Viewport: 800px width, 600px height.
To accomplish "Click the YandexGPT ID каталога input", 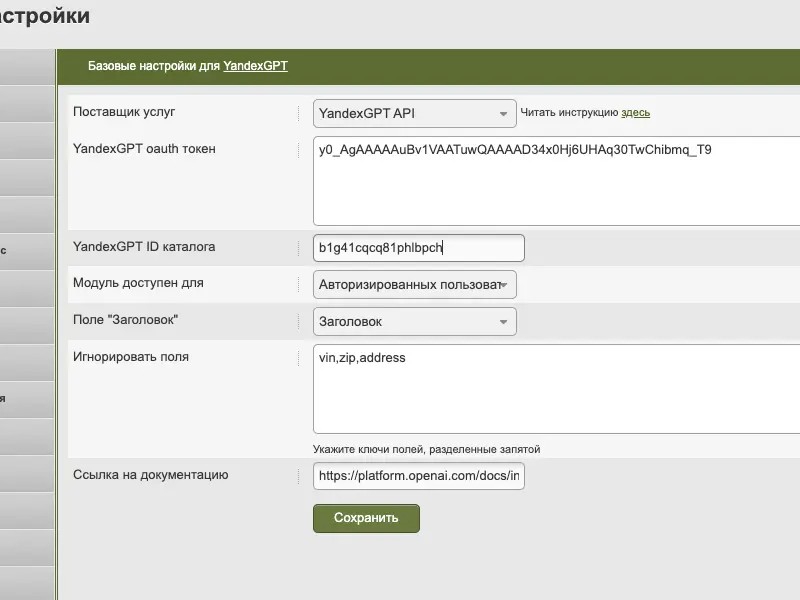I will [418, 248].
